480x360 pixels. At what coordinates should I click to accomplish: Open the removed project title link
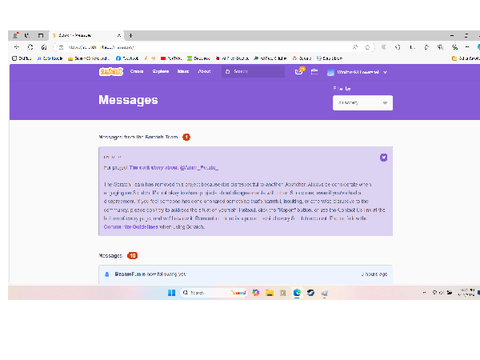173,168
